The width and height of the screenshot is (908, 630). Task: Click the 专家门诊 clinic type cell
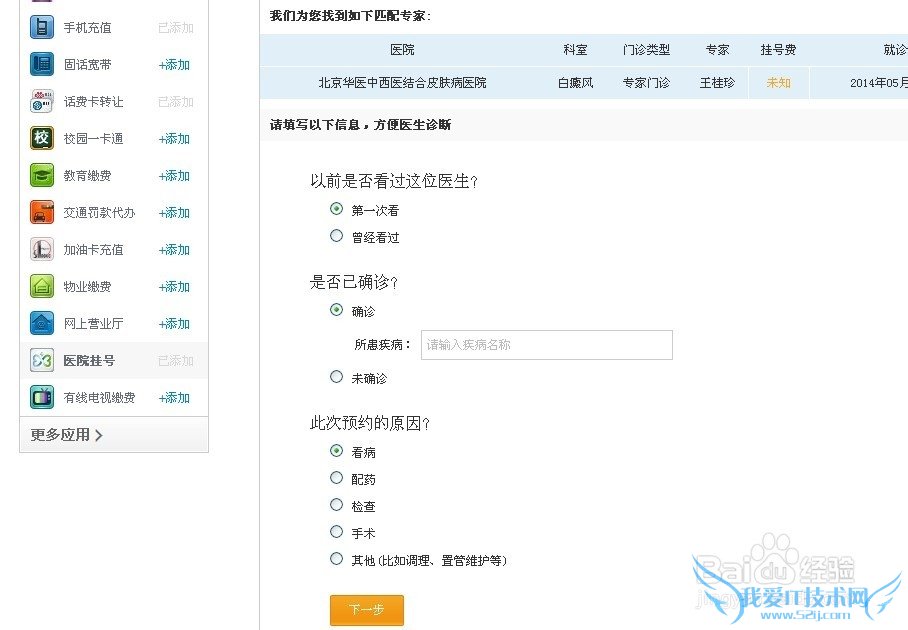(646, 83)
